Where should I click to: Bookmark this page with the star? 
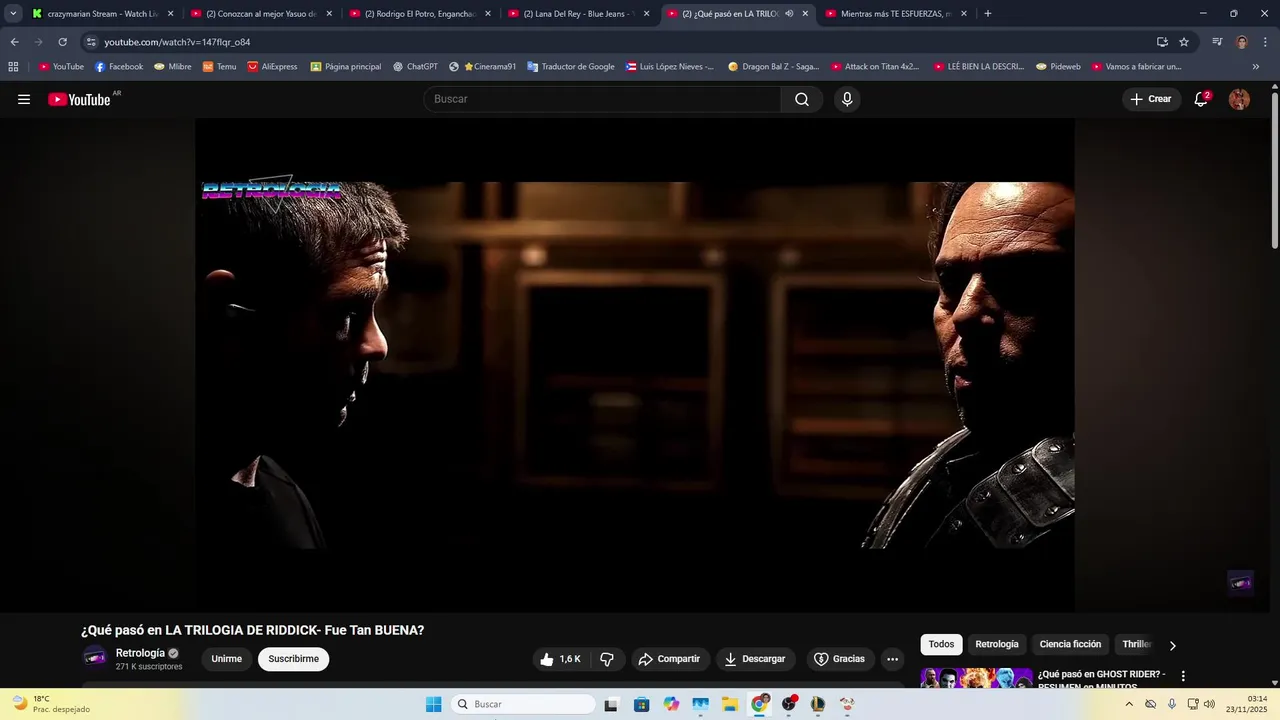tap(1184, 42)
